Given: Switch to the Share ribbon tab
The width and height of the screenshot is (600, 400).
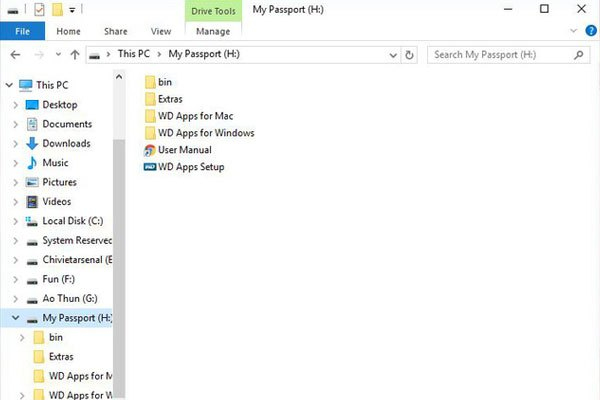Looking at the screenshot, I should pos(116,31).
